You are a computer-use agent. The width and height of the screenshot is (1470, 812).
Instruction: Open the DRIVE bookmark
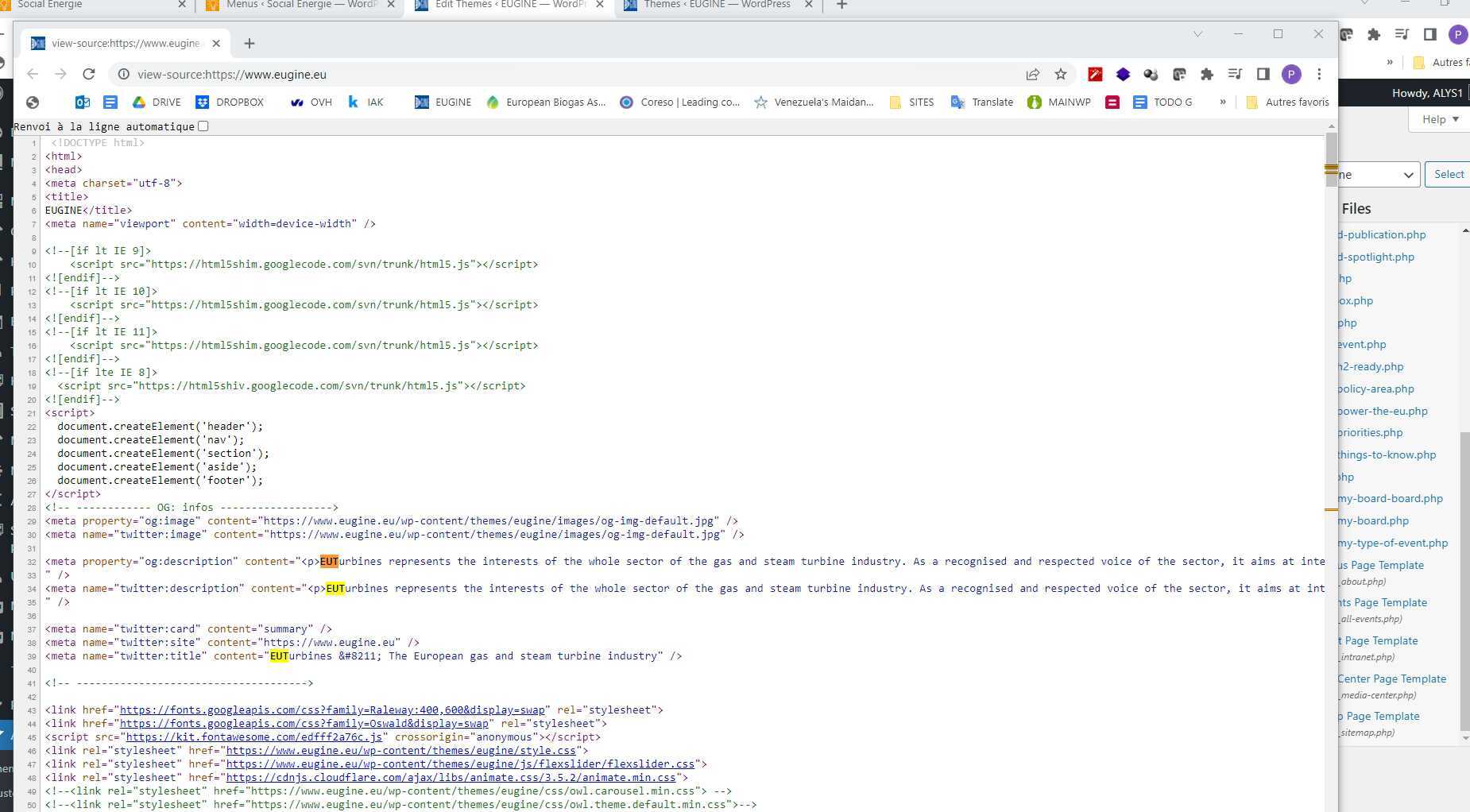(x=157, y=102)
